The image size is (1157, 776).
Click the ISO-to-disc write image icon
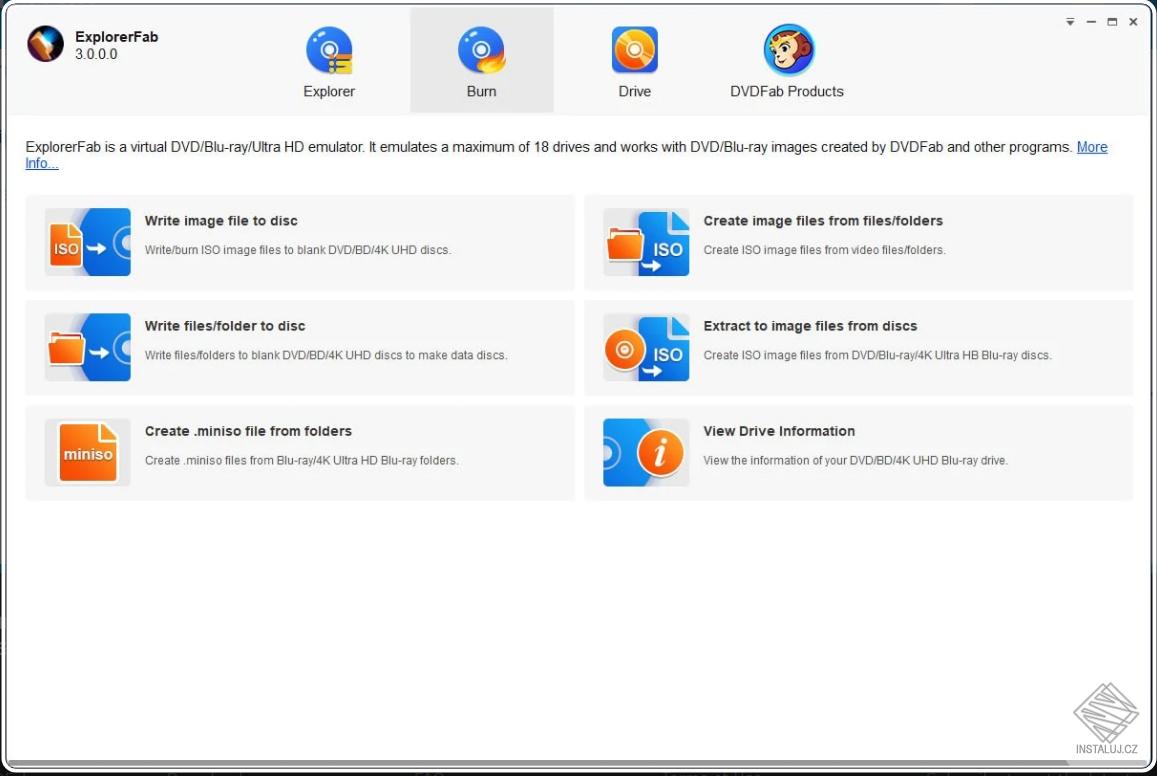point(88,242)
